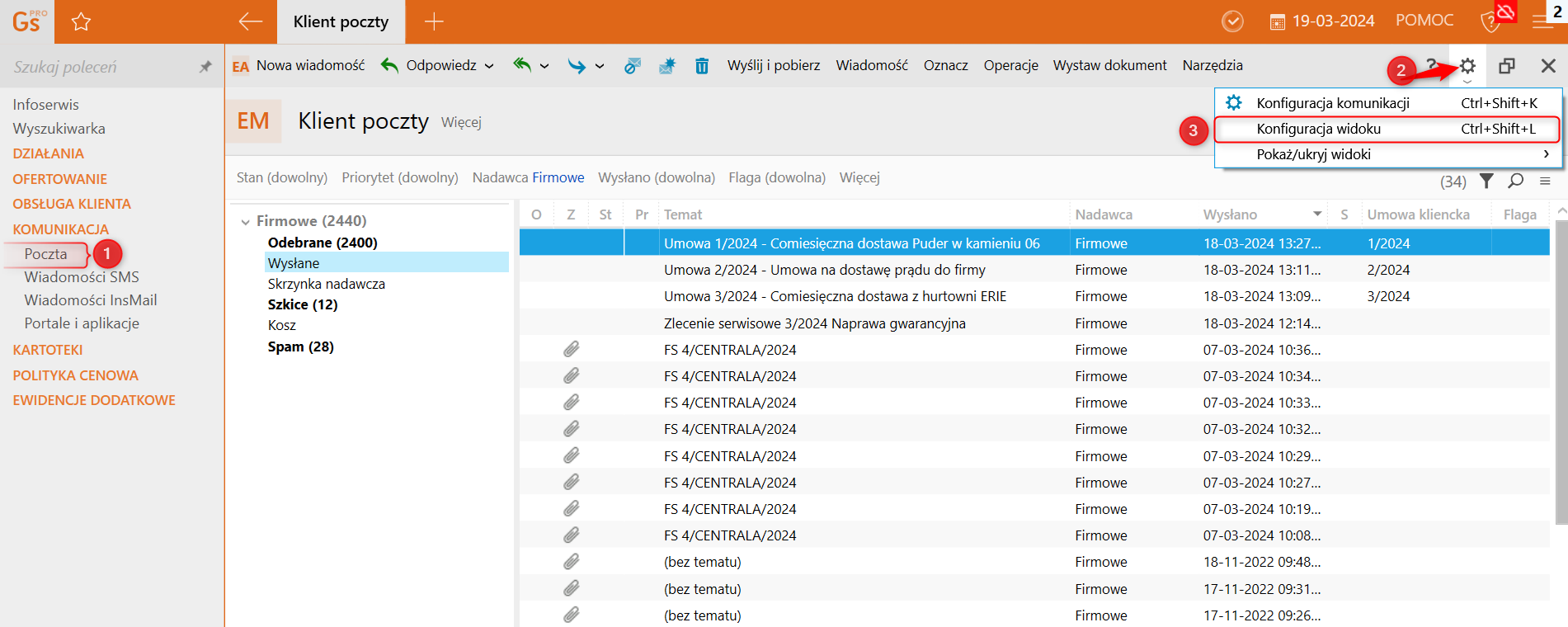Click the magnifier search icon above list

click(x=1515, y=181)
